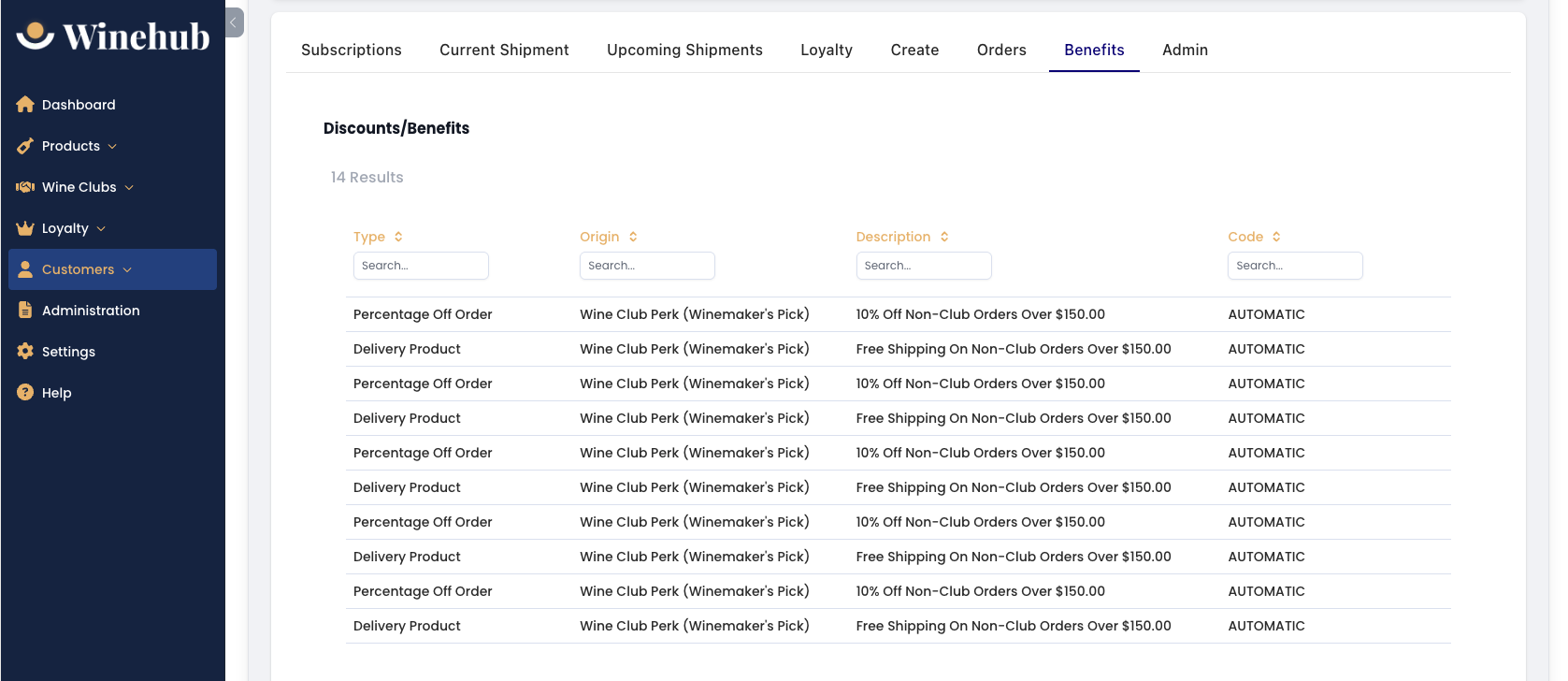Click the Products bottle icon
Image resolution: width=1568 pixels, height=681 pixels.
[x=25, y=146]
